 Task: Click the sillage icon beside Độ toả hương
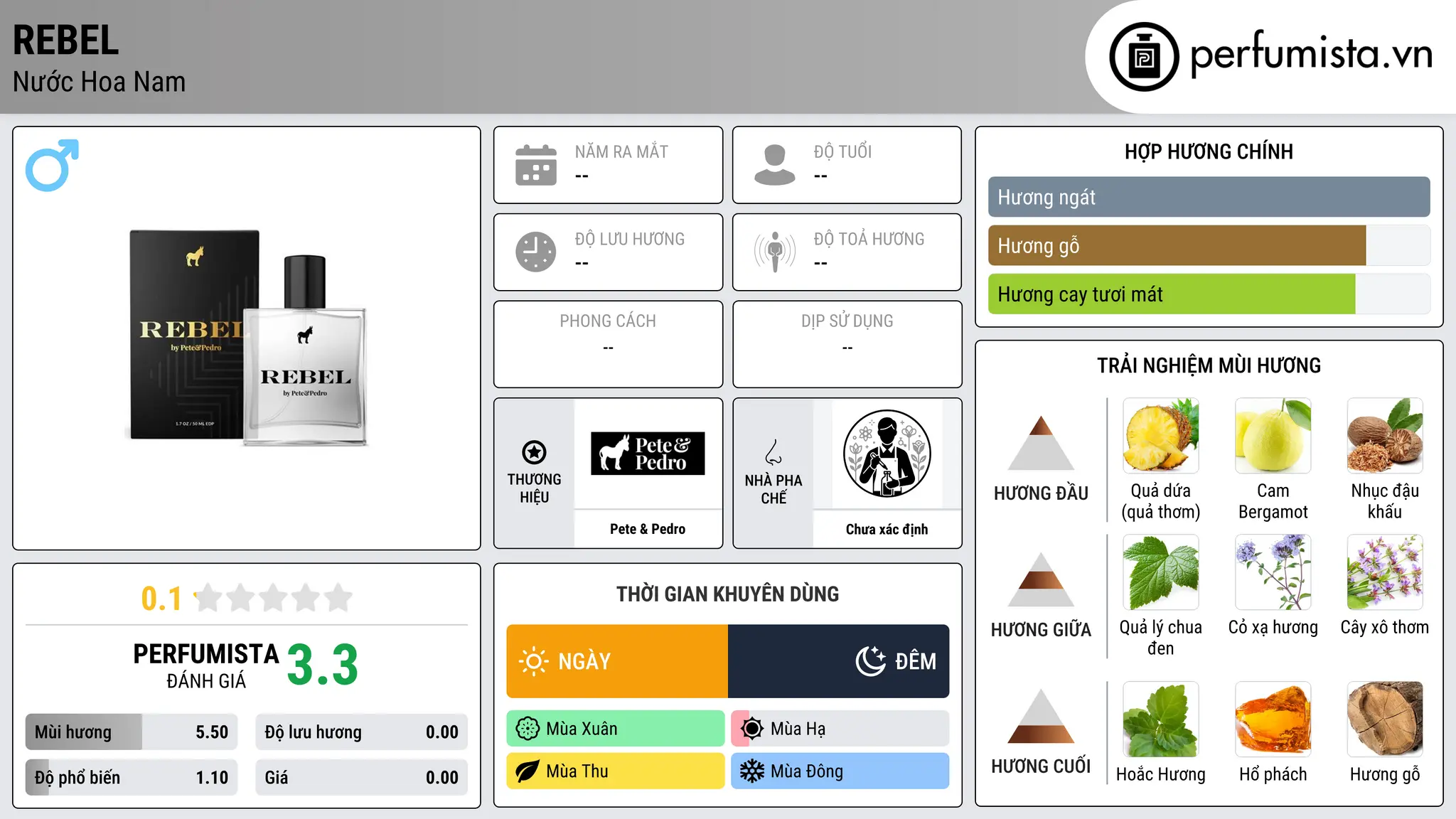[x=775, y=252]
